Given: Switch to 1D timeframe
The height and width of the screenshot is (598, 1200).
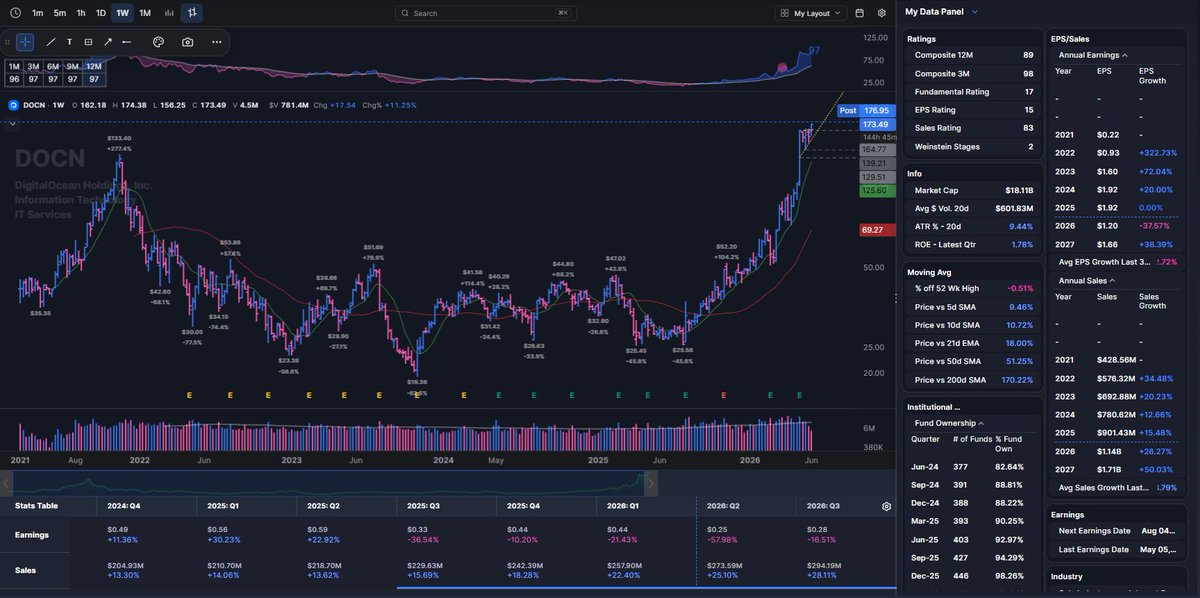Looking at the screenshot, I should pos(101,13).
